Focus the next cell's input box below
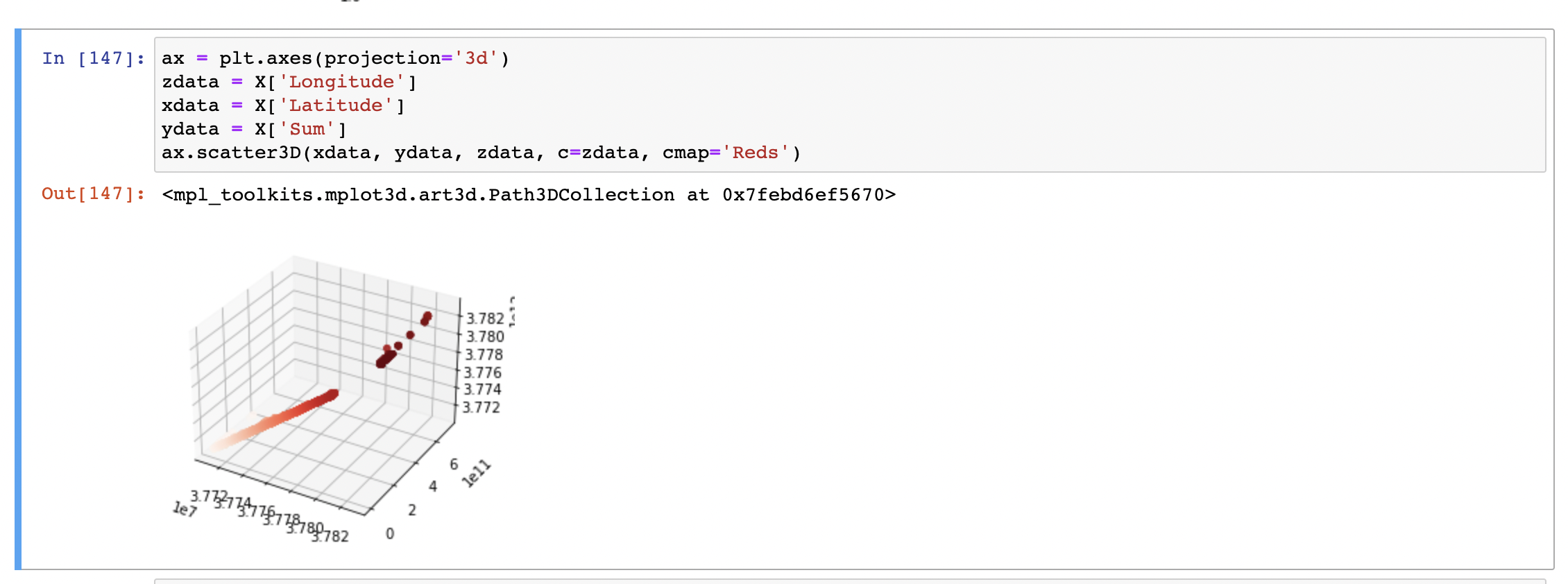This screenshot has height=584, width=1568. [x=850, y=581]
